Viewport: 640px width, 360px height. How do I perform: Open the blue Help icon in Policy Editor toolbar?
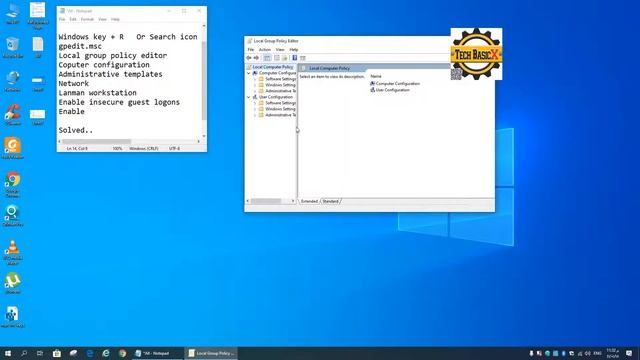click(x=294, y=58)
